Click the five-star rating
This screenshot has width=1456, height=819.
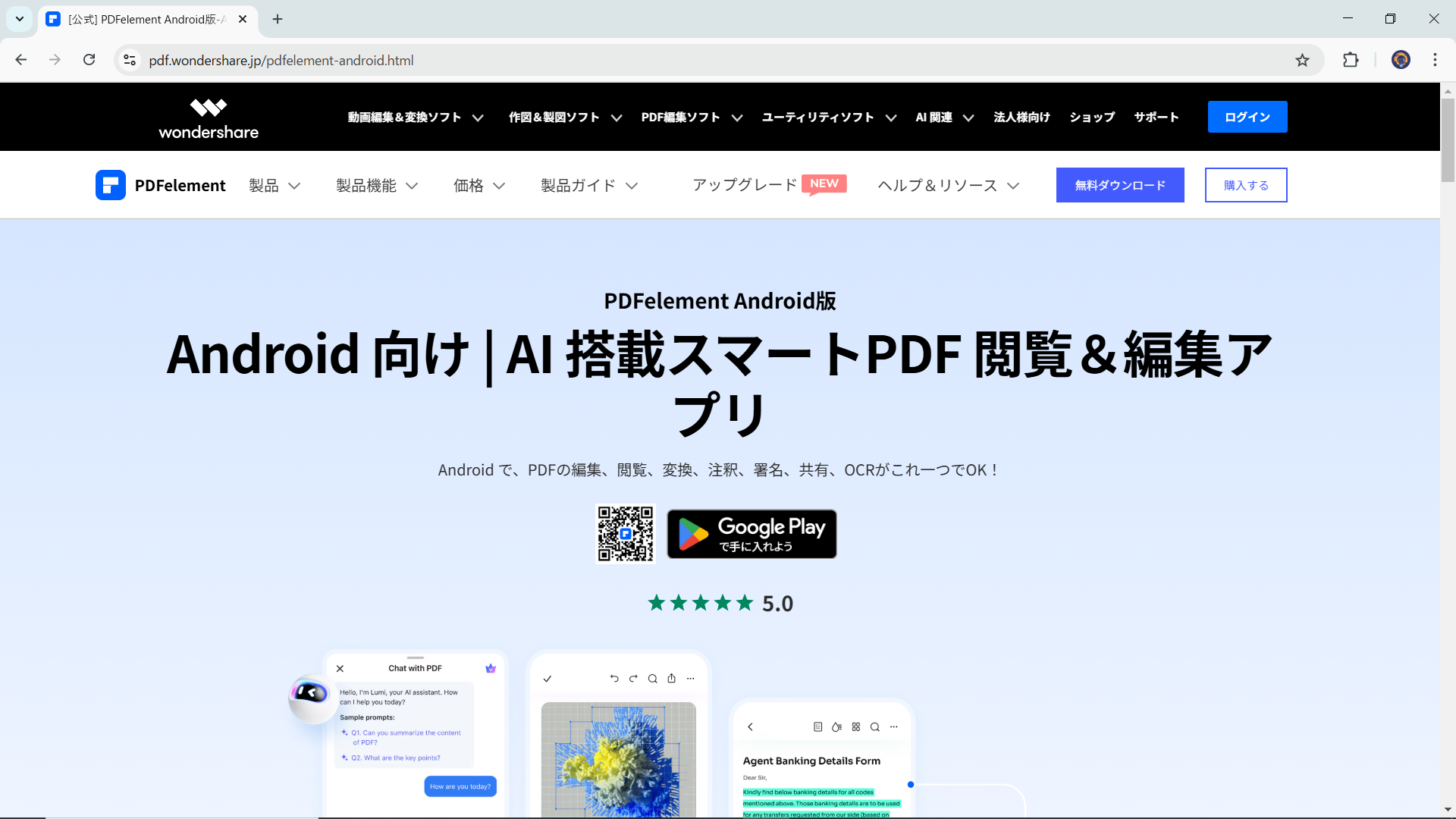(x=701, y=603)
